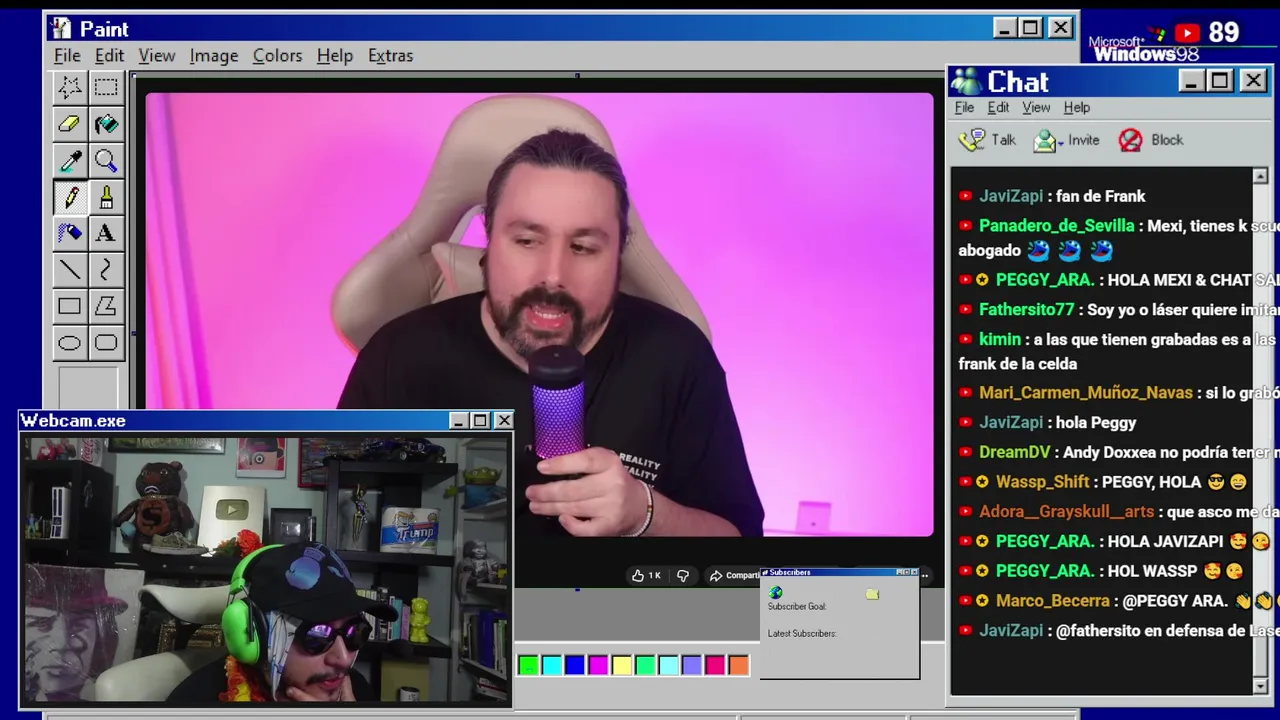Click username 'Panadero_de_Sevilla' in chat
1280x720 pixels.
pos(1056,226)
